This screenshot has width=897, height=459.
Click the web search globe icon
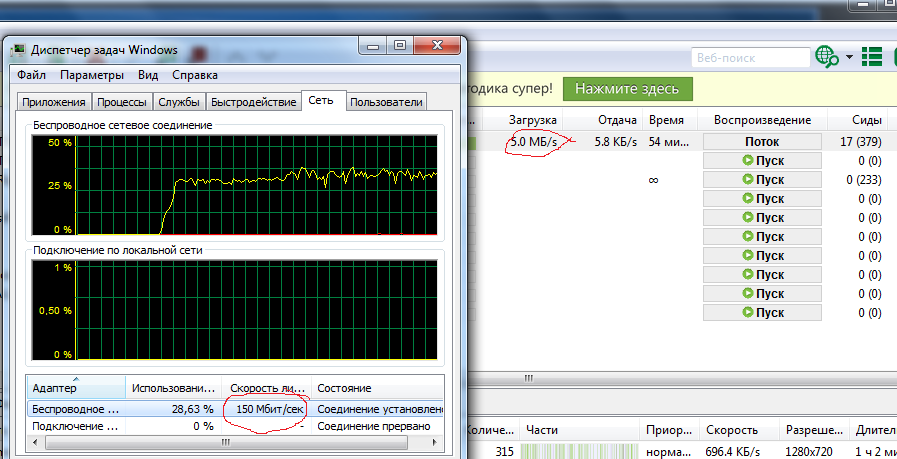[826, 57]
